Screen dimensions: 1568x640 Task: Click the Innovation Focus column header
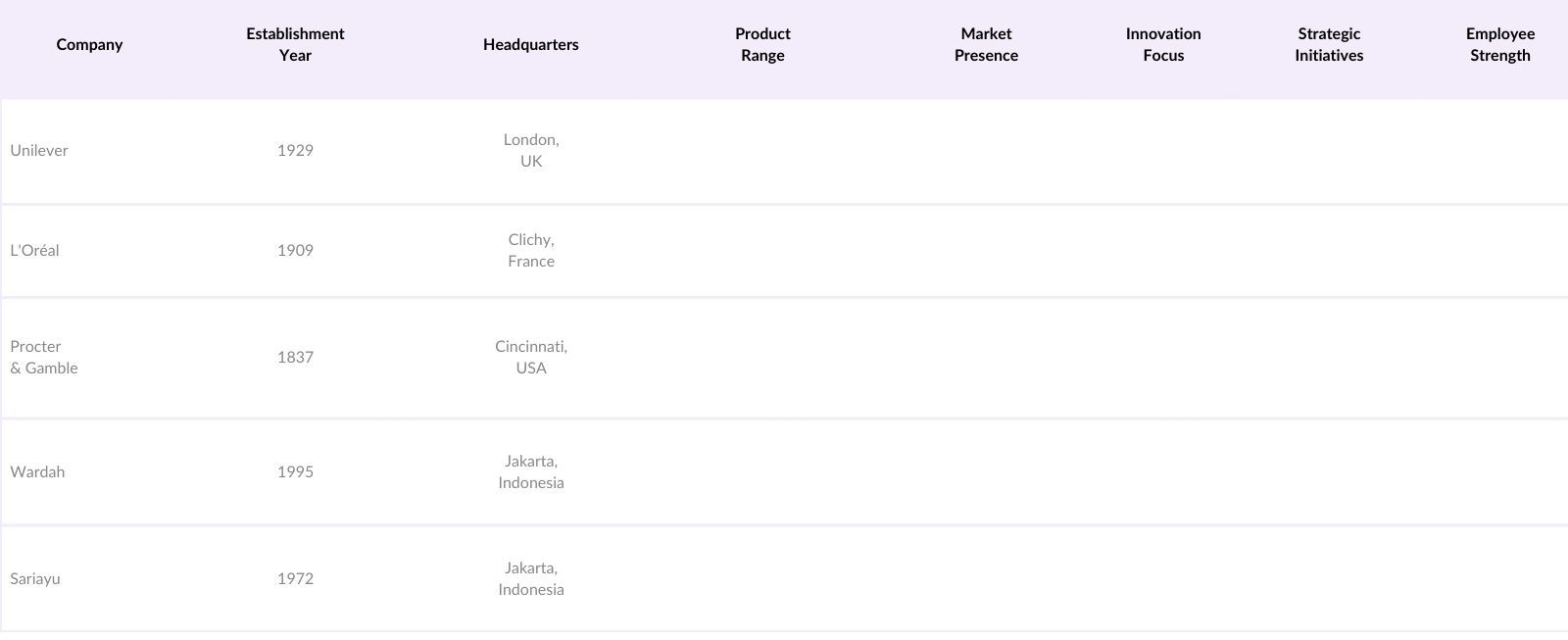1163,45
